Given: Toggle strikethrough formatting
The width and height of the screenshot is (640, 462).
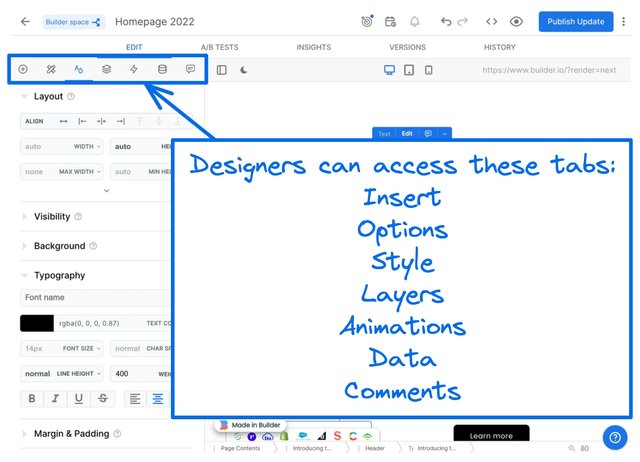Looking at the screenshot, I should click(x=103, y=399).
